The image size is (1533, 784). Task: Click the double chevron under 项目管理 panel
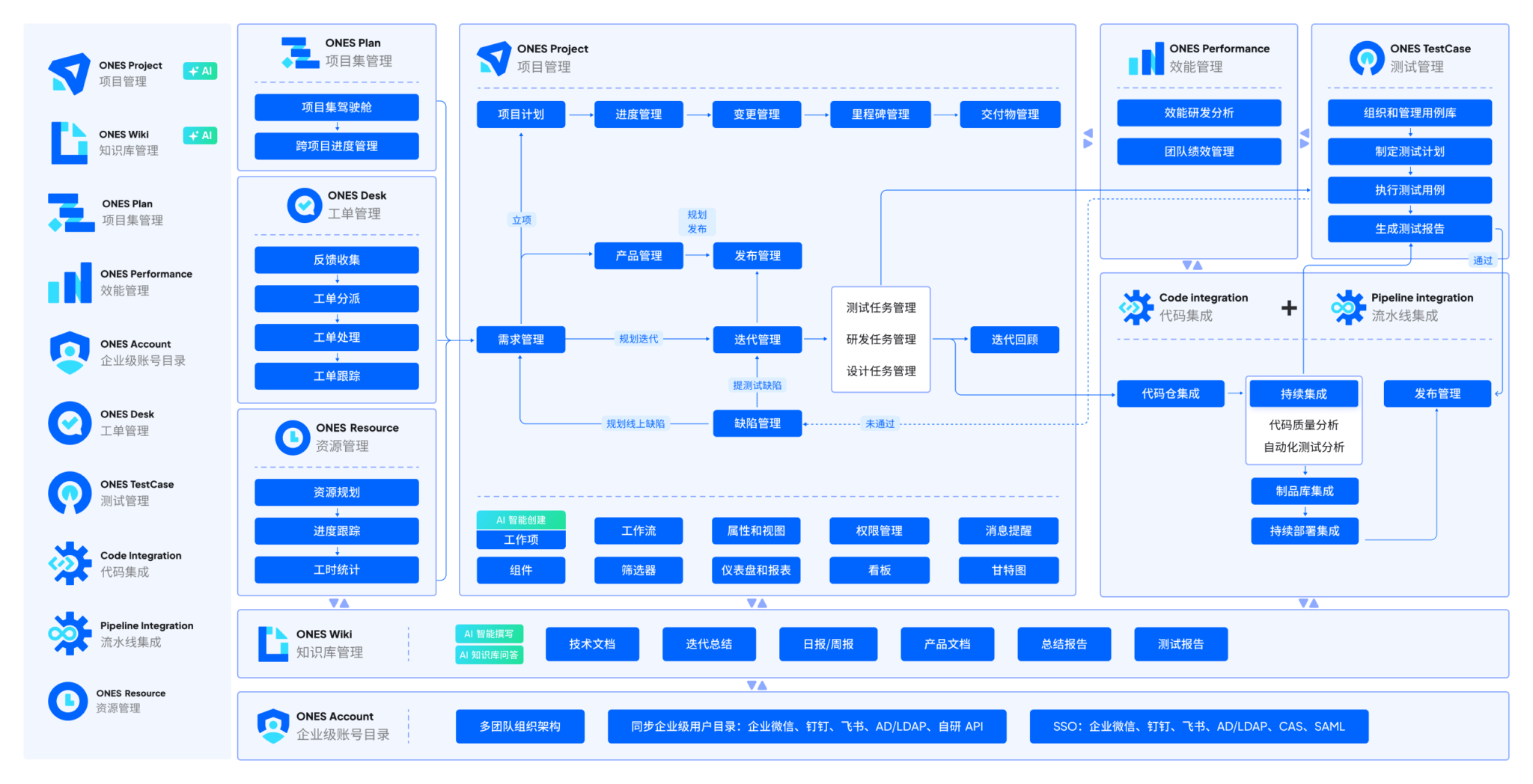click(756, 603)
